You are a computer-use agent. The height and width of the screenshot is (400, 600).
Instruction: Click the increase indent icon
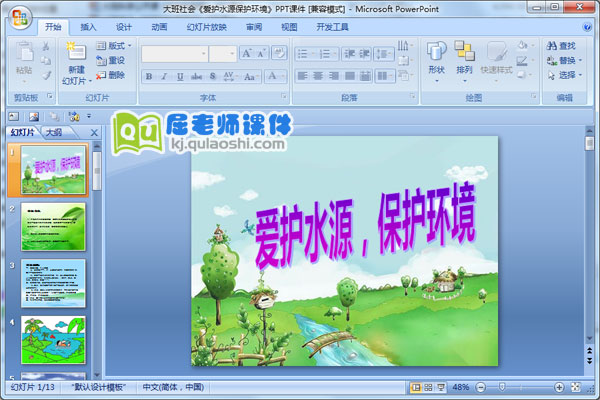[364, 54]
